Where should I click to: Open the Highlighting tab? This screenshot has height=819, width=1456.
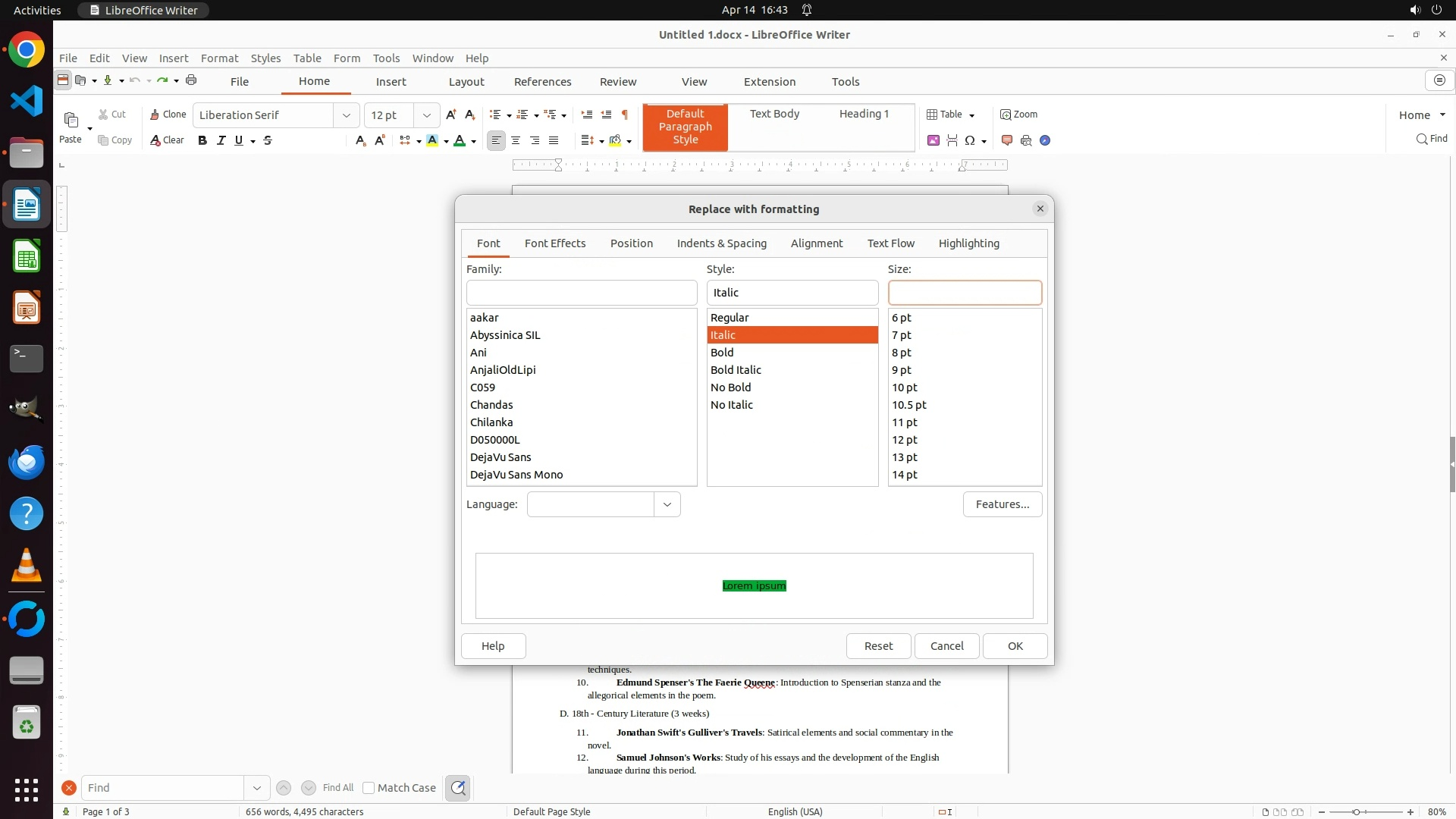click(968, 243)
